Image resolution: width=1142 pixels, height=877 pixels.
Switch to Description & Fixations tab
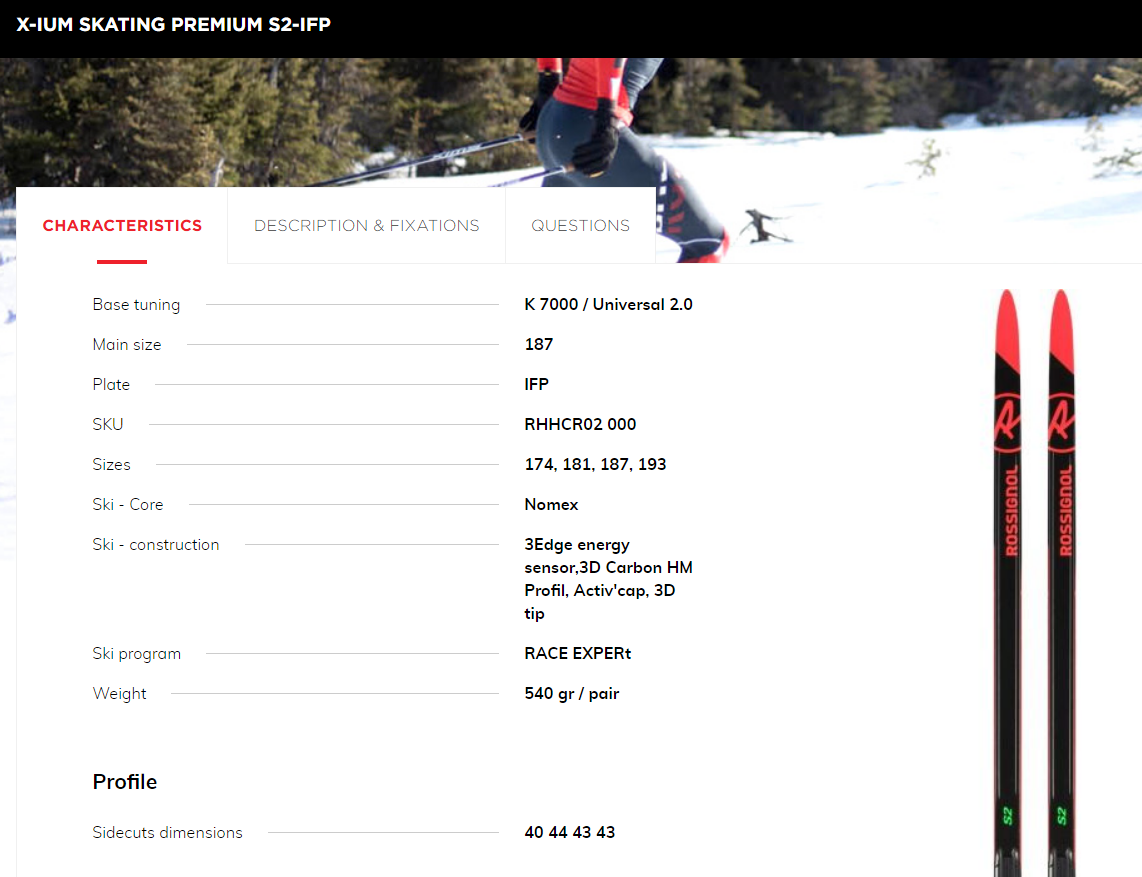366,225
